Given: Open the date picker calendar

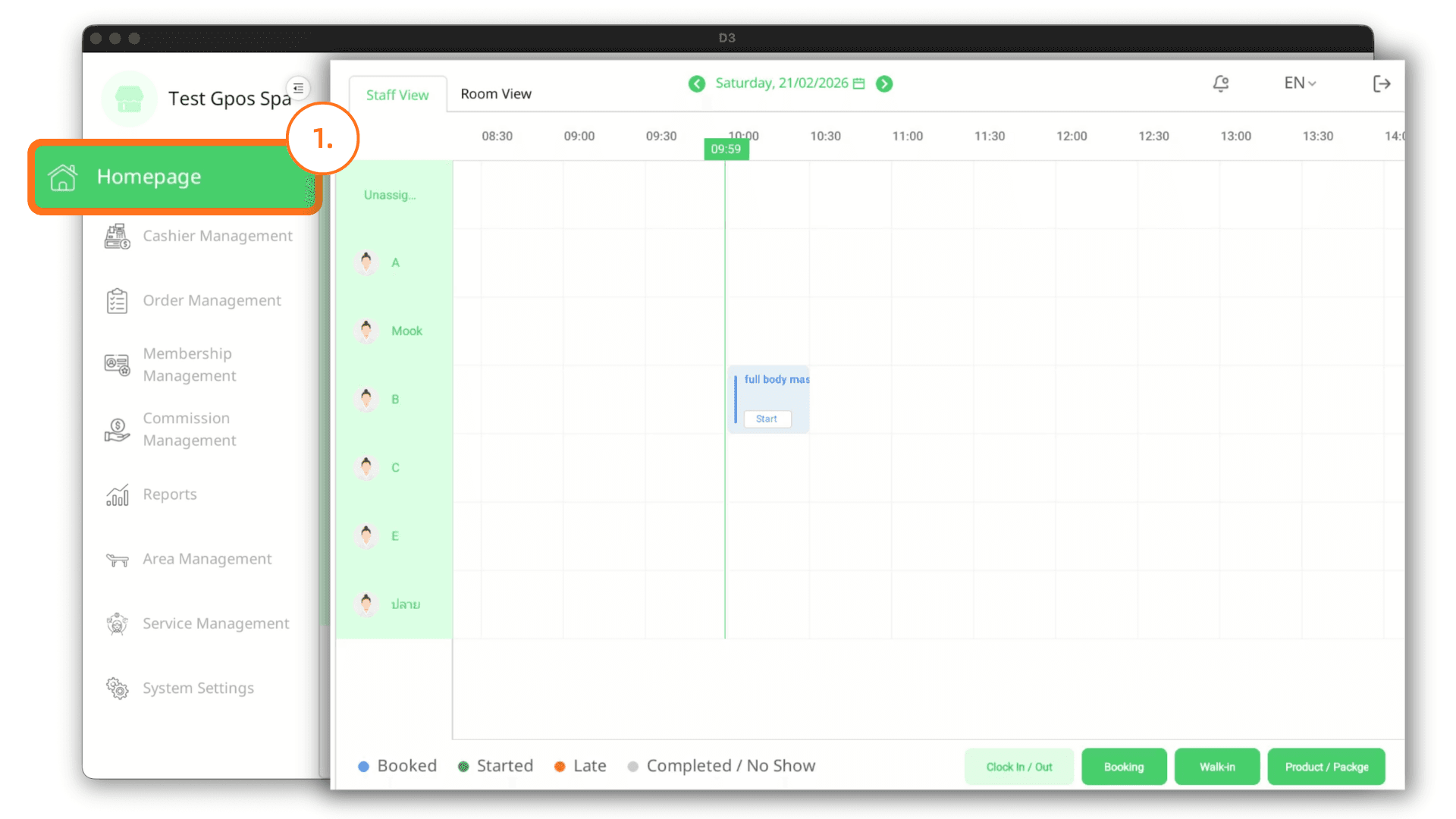Looking at the screenshot, I should (859, 83).
